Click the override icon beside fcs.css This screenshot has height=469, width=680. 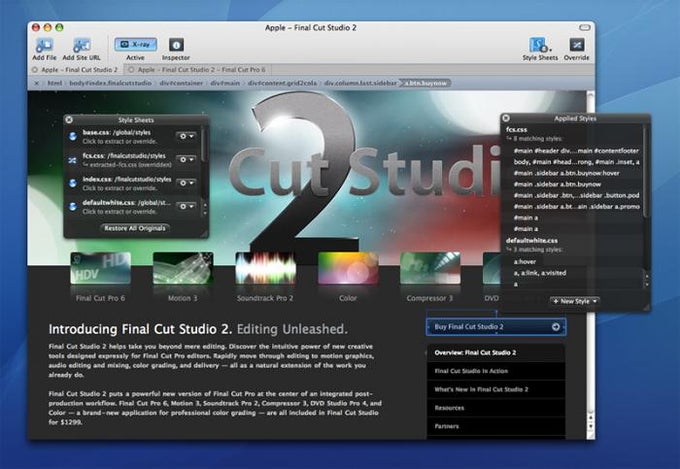pyautogui.click(x=73, y=160)
